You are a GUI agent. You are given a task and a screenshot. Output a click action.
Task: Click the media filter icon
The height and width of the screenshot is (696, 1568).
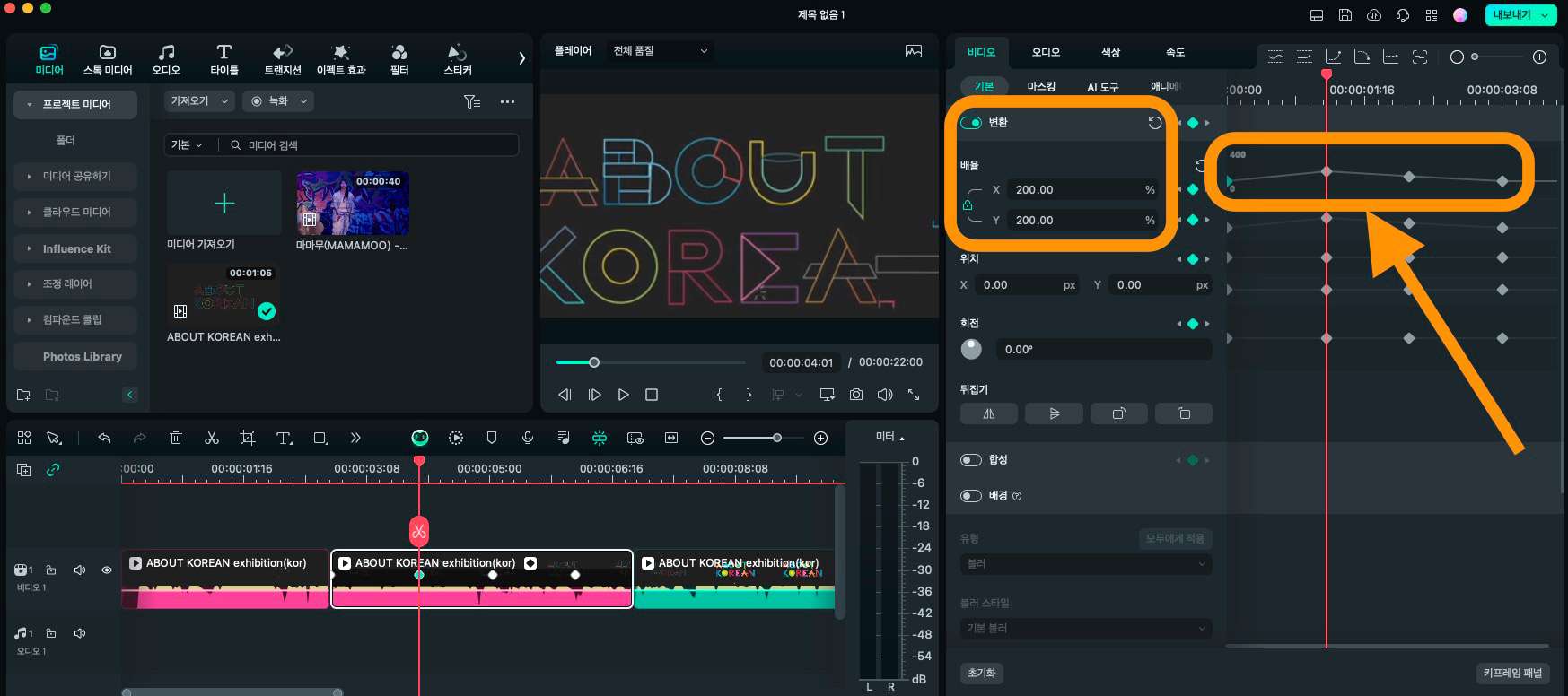(472, 101)
